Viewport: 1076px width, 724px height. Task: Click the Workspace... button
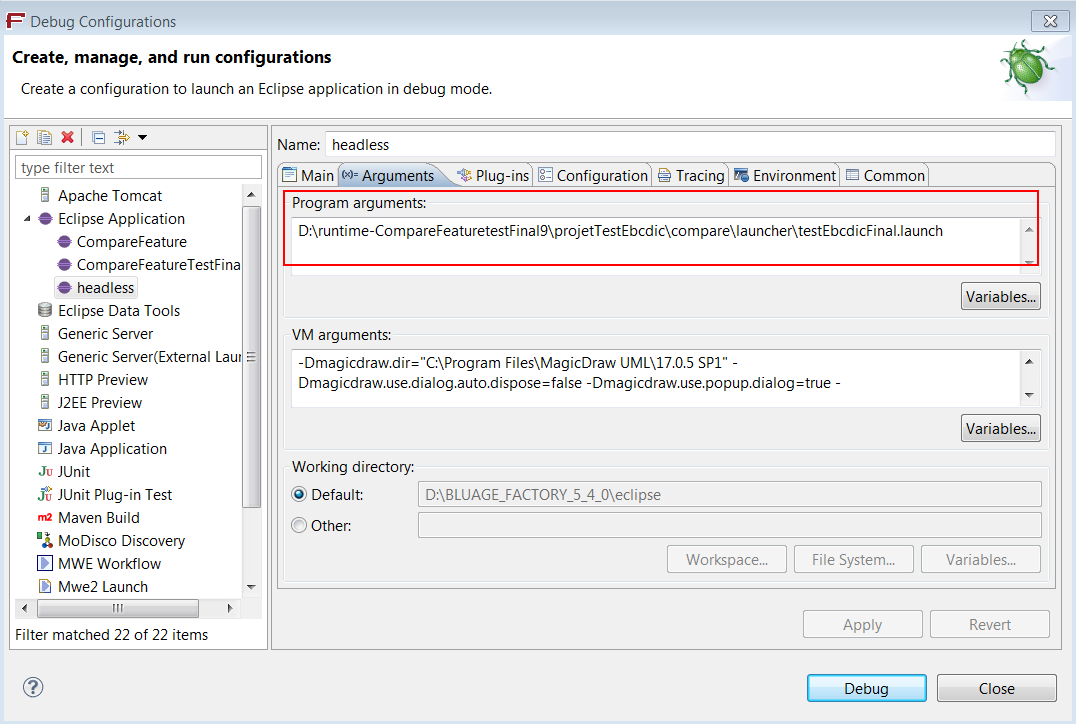727,559
